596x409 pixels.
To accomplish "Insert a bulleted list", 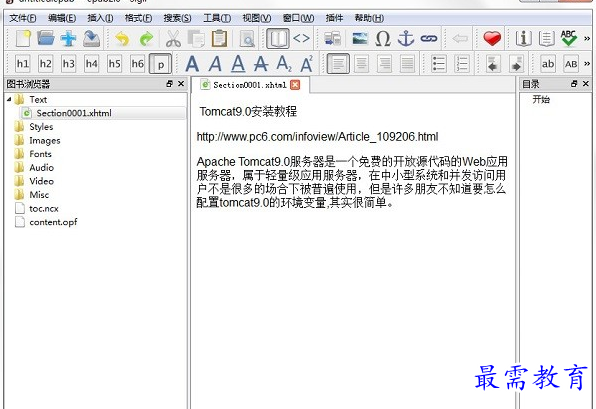I will coord(439,64).
